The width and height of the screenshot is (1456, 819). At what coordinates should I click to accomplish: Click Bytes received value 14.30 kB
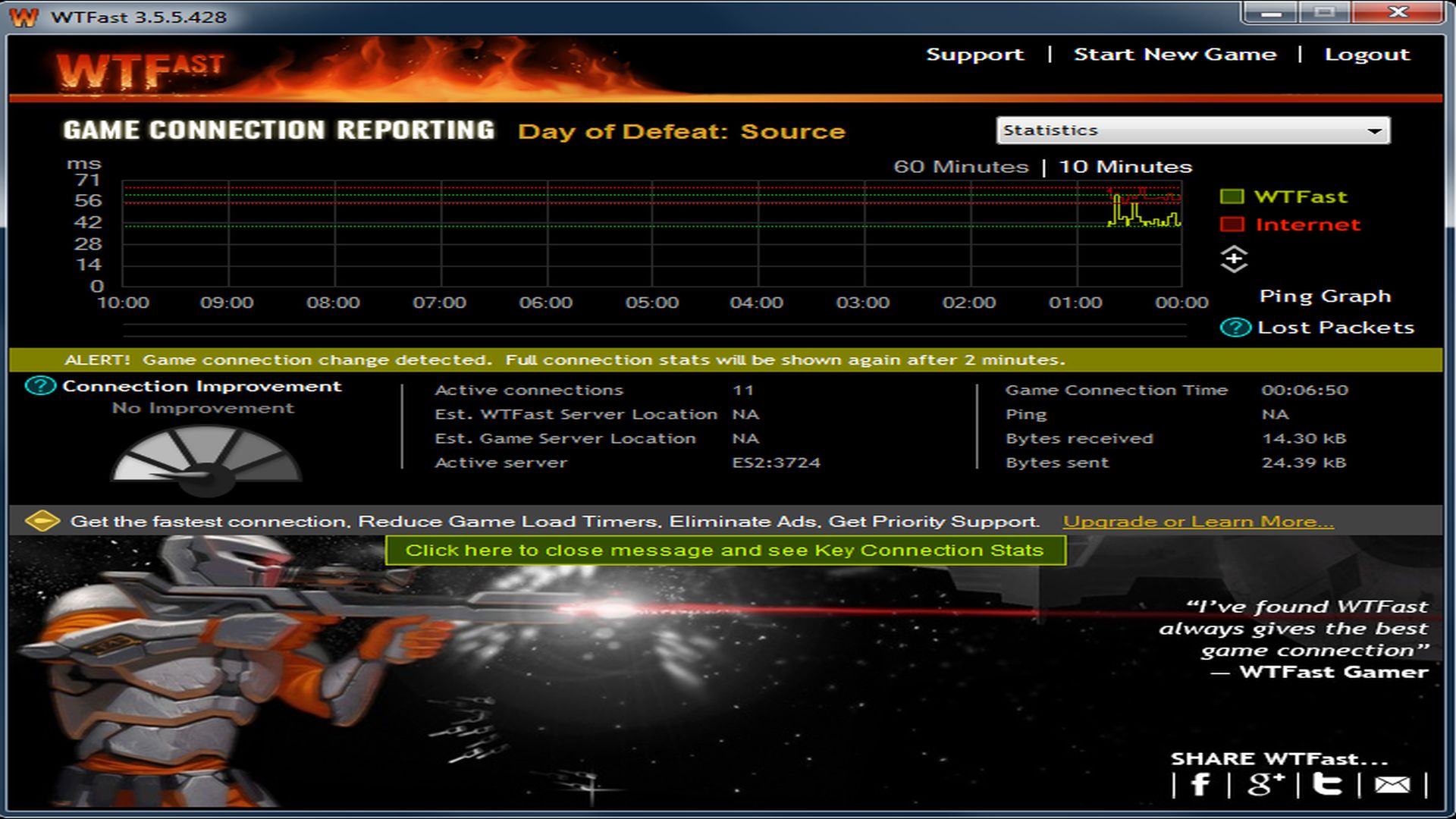[1304, 438]
